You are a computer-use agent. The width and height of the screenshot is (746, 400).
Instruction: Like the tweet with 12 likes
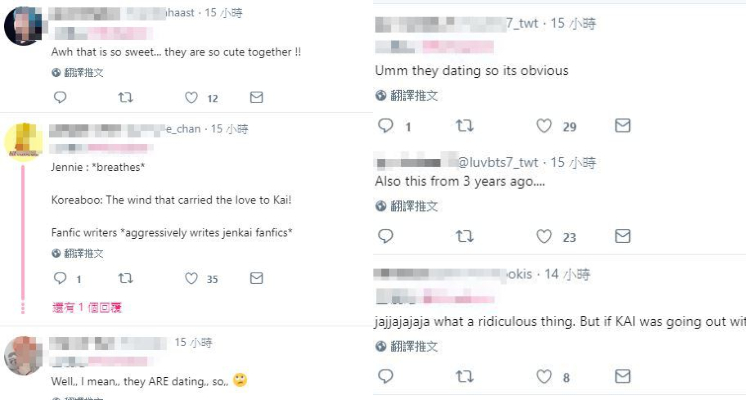(192, 98)
